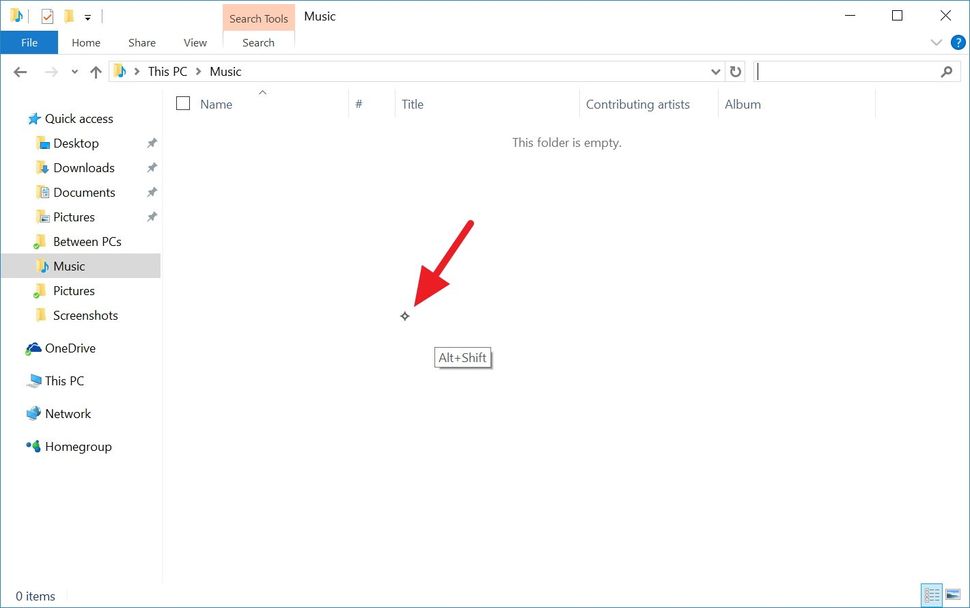Click the search magnifier icon in search box
970x608 pixels.
pos(947,72)
